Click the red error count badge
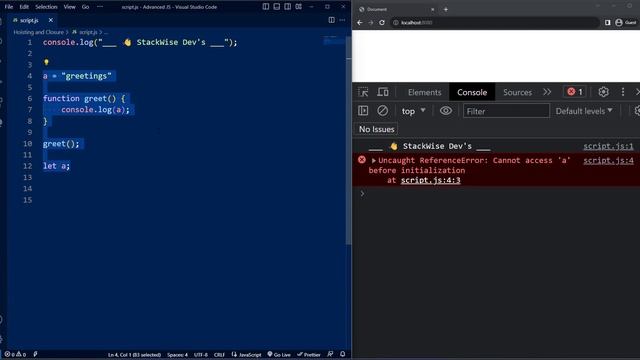Image resolution: width=640 pixels, height=360 pixels. 575,92
